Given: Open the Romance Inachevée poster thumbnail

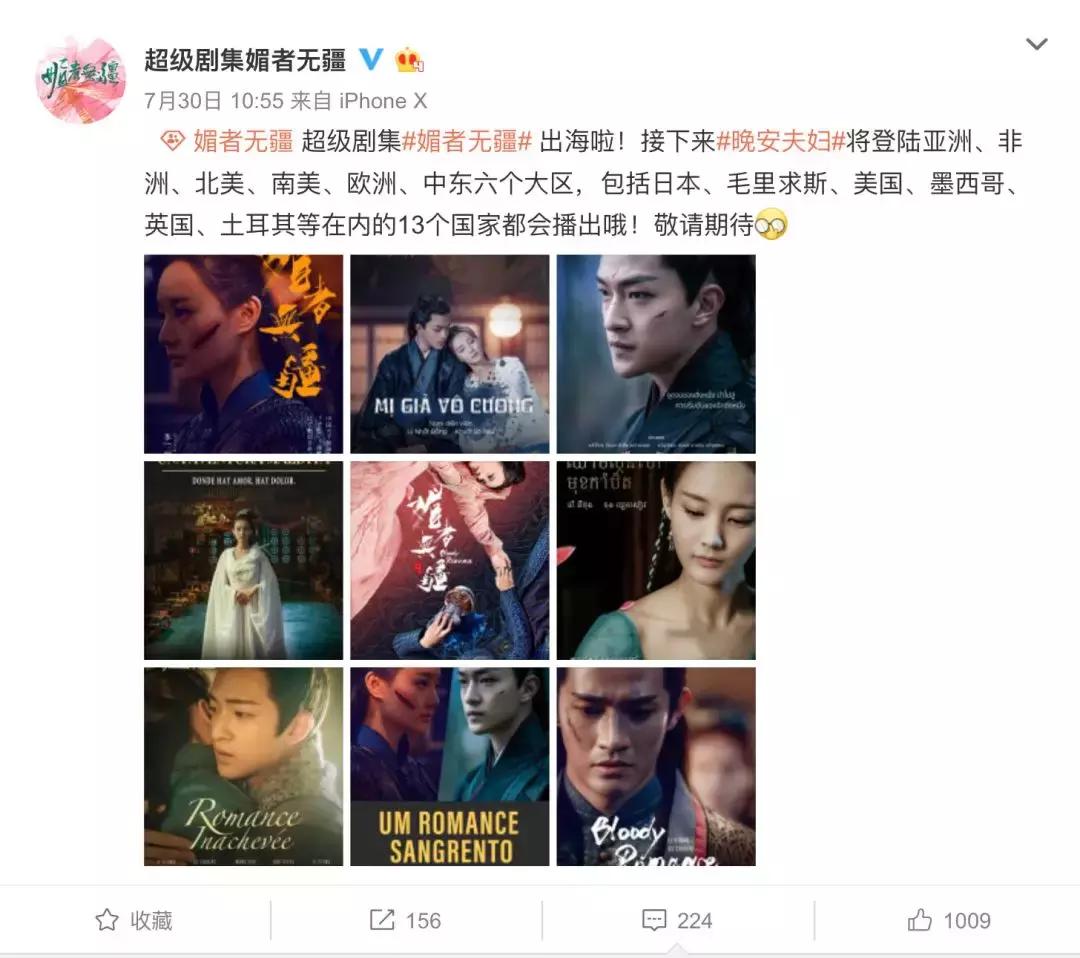Looking at the screenshot, I should click(x=243, y=767).
